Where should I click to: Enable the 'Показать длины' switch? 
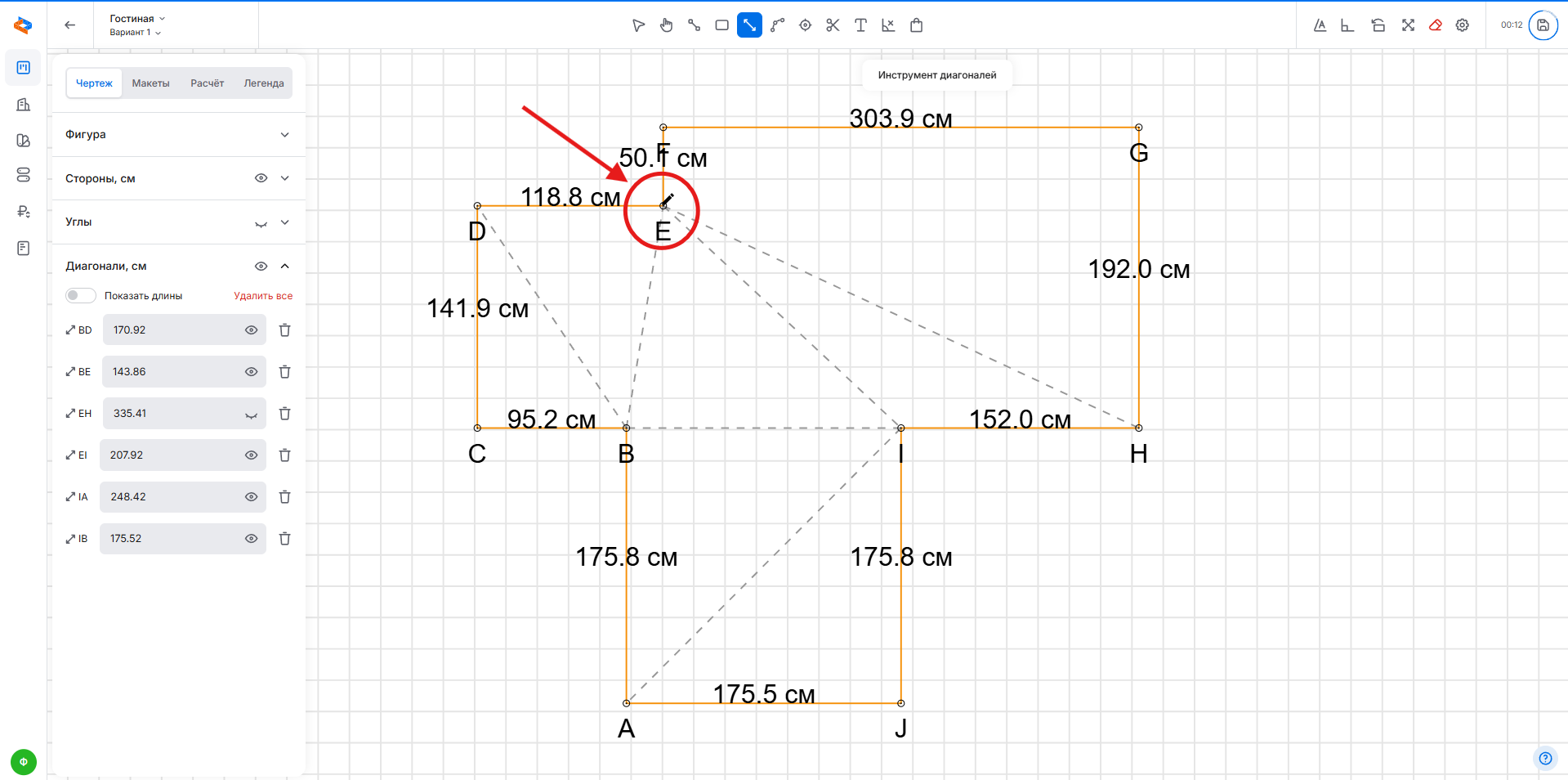(x=81, y=296)
